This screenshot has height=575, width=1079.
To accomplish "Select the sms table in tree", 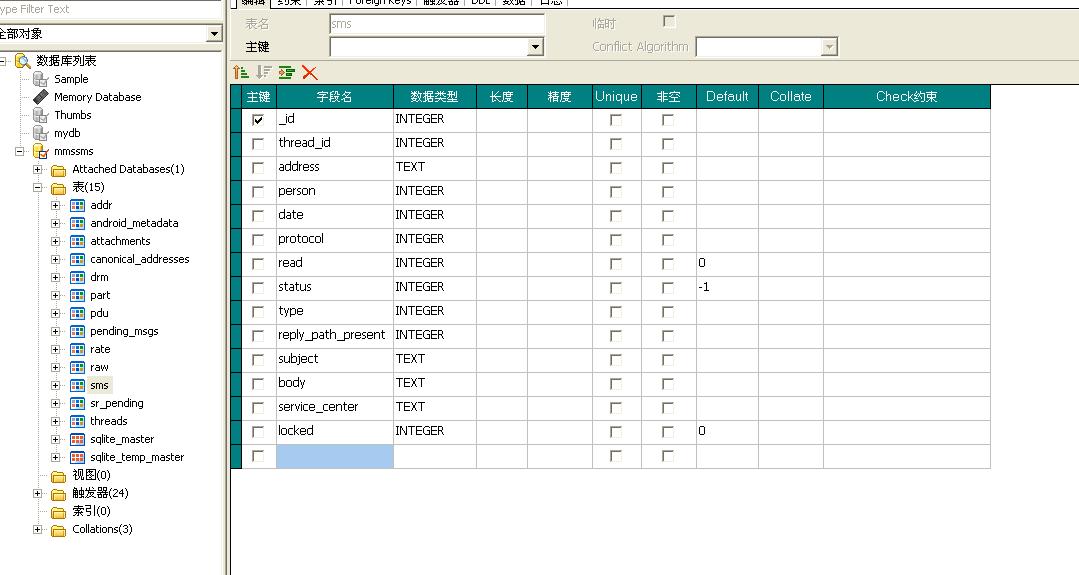I will (100, 385).
